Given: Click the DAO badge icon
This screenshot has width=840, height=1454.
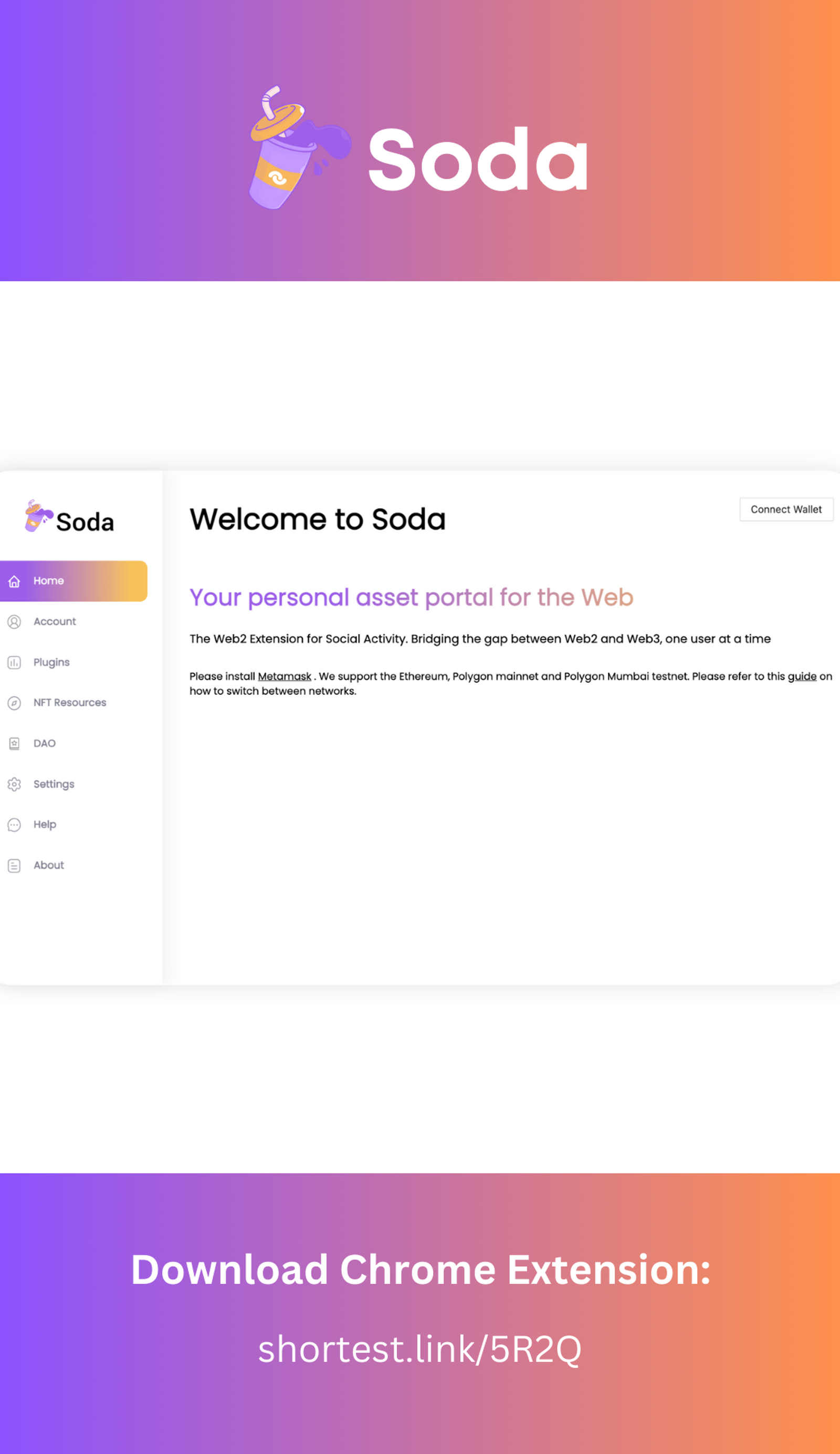Looking at the screenshot, I should coord(14,744).
